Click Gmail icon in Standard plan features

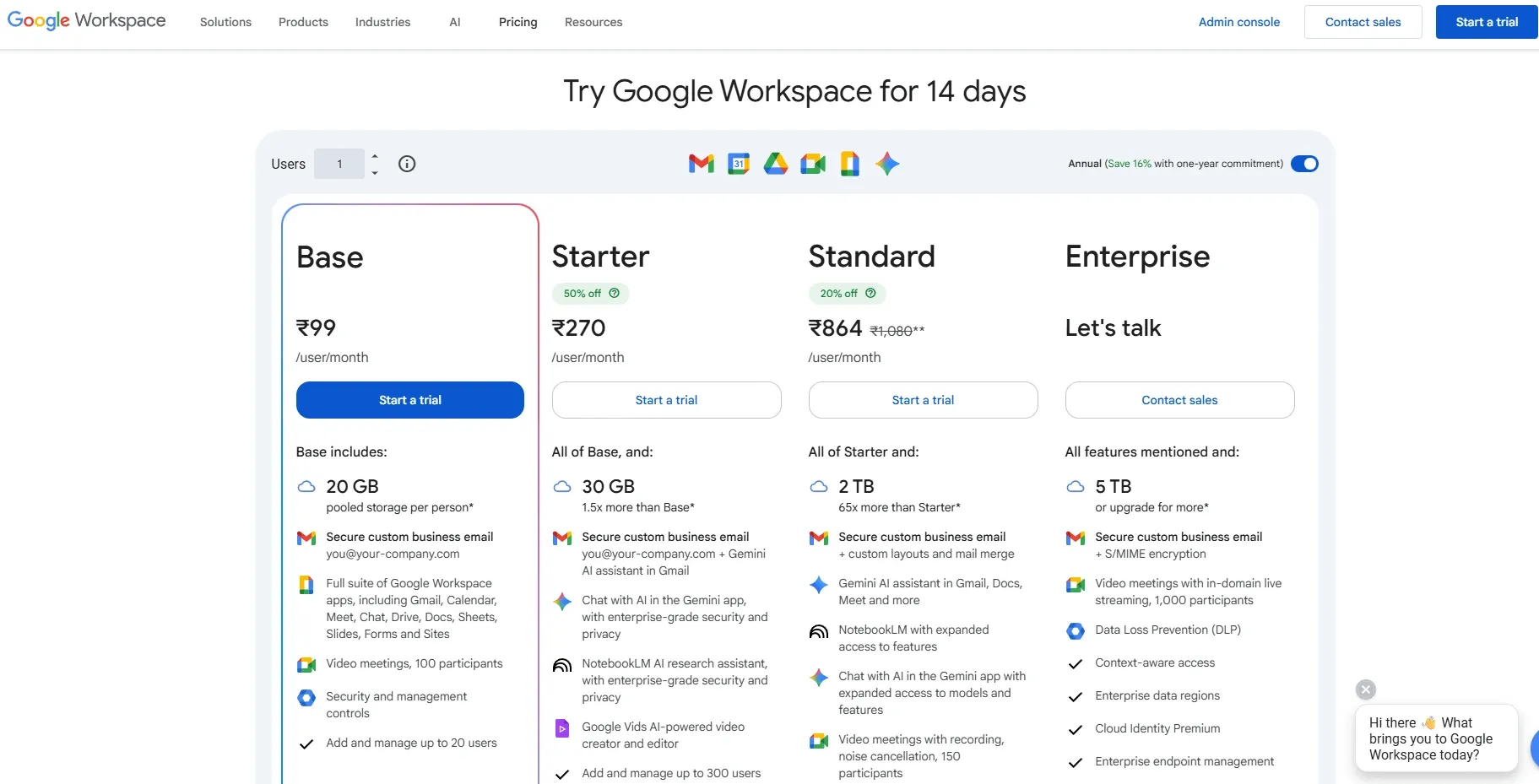[819, 538]
